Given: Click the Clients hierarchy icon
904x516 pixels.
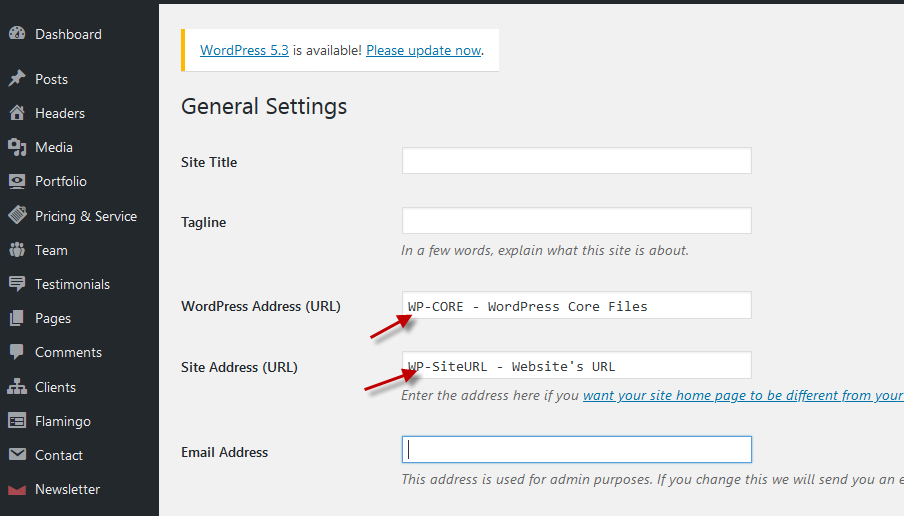Looking at the screenshot, I should click(x=17, y=386).
